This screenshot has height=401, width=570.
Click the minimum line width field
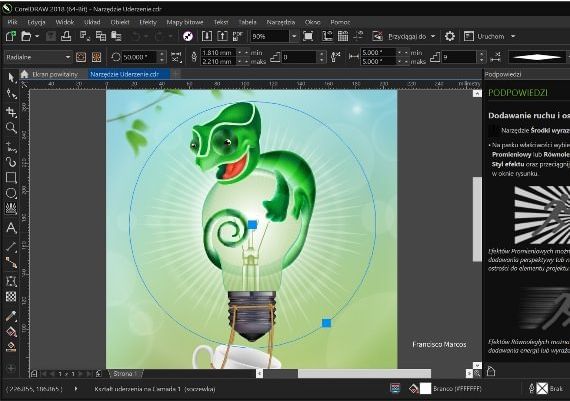tap(219, 53)
